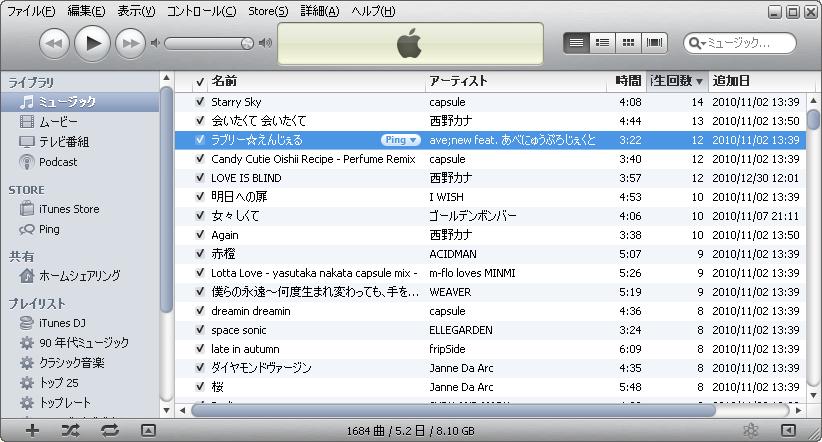Switch to grid view
This screenshot has height=442, width=822.
tap(628, 43)
